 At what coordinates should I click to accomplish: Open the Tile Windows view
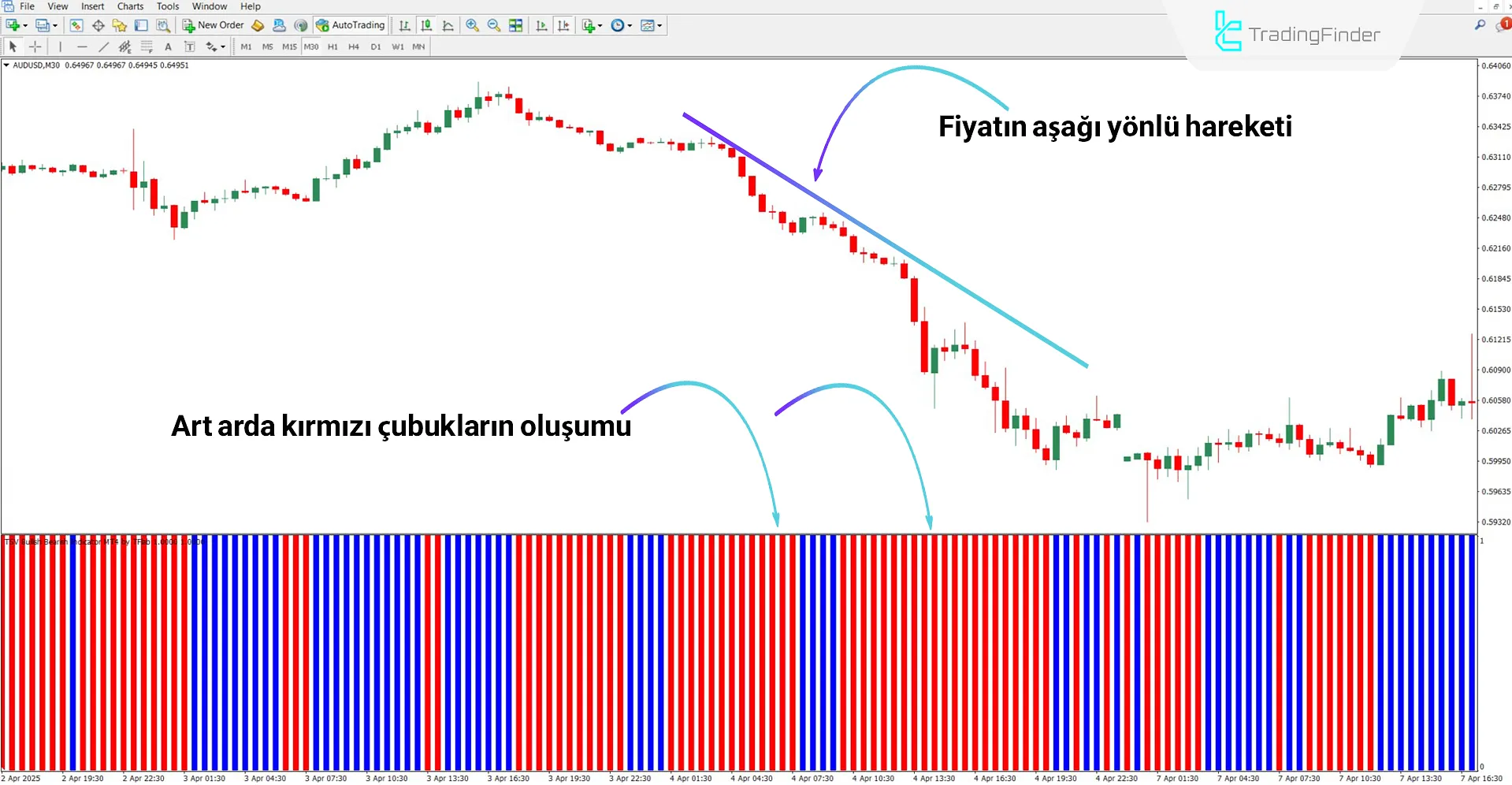[515, 25]
